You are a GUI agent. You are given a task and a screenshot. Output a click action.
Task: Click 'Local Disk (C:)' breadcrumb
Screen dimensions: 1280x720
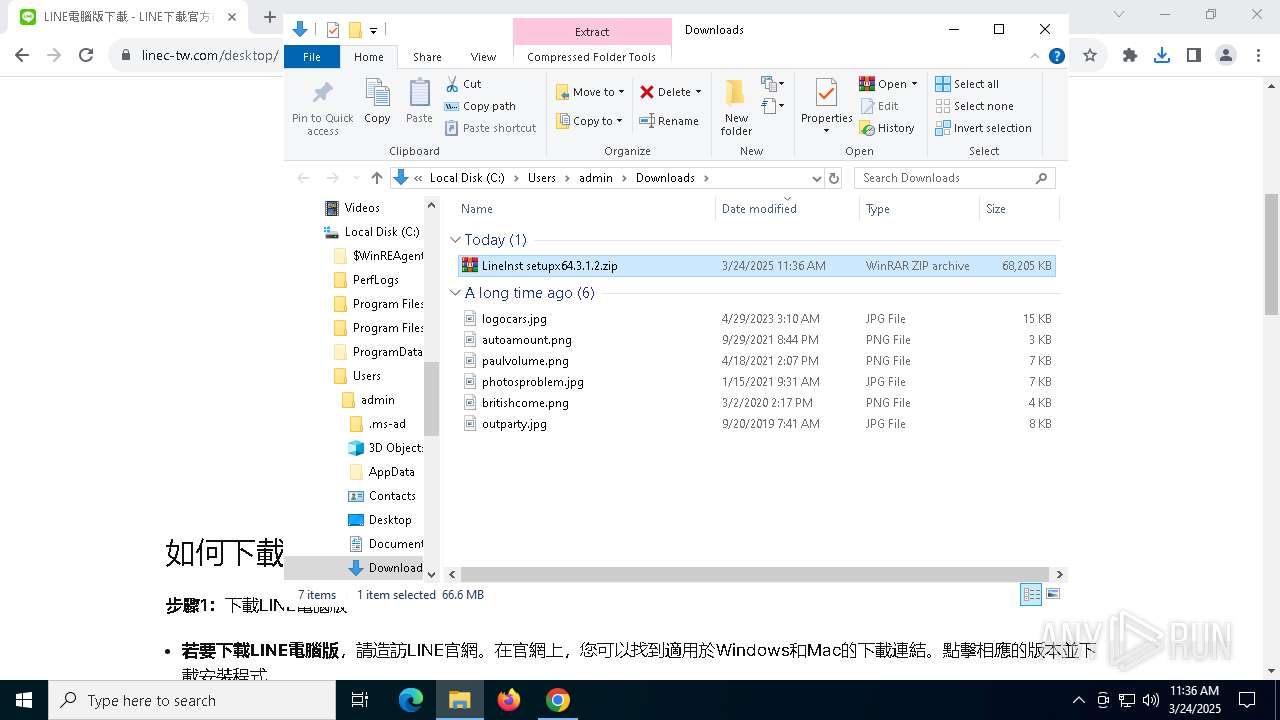(x=467, y=178)
